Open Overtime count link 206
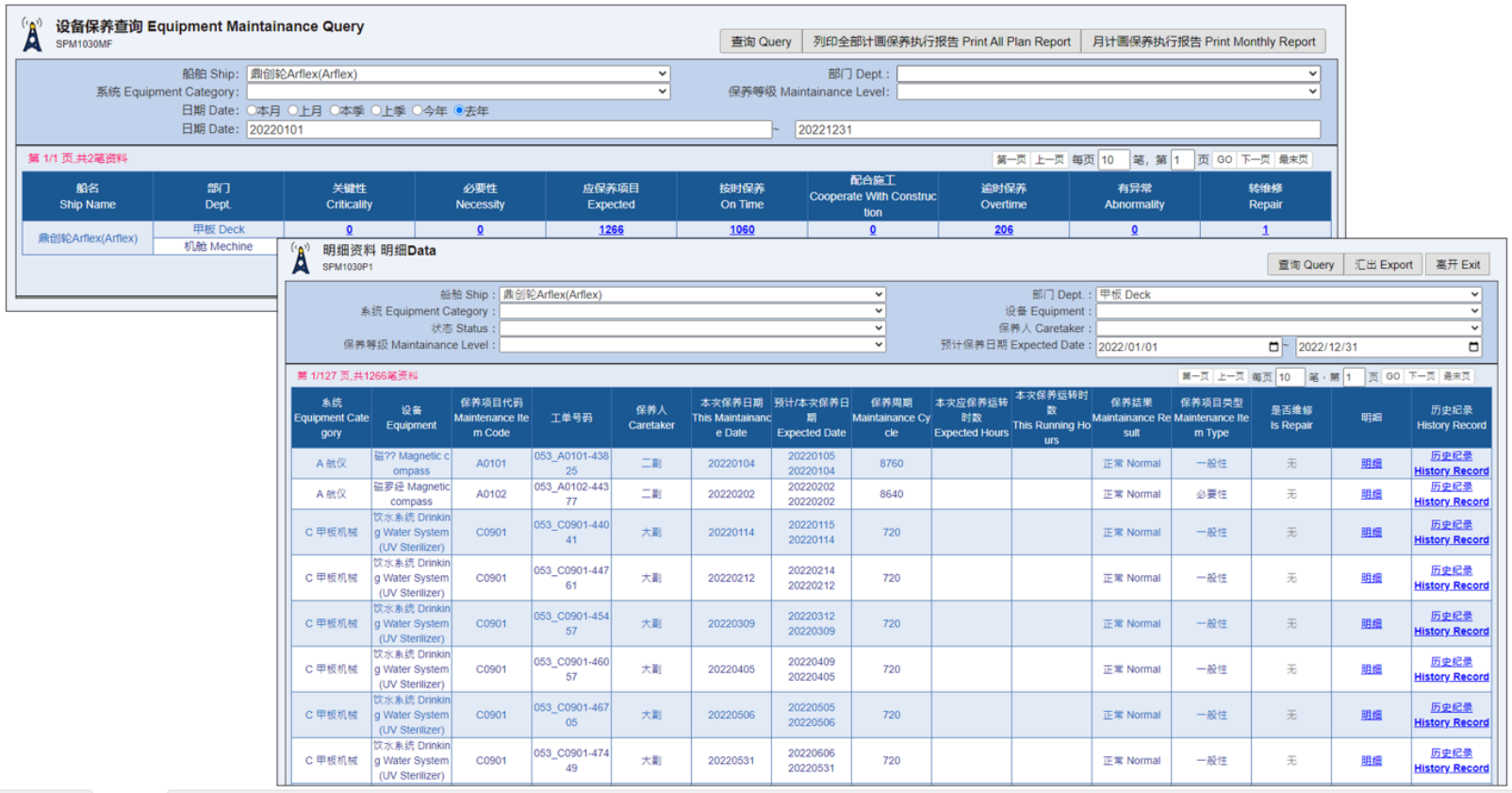Viewport: 1512px width, 793px height. (x=1004, y=229)
